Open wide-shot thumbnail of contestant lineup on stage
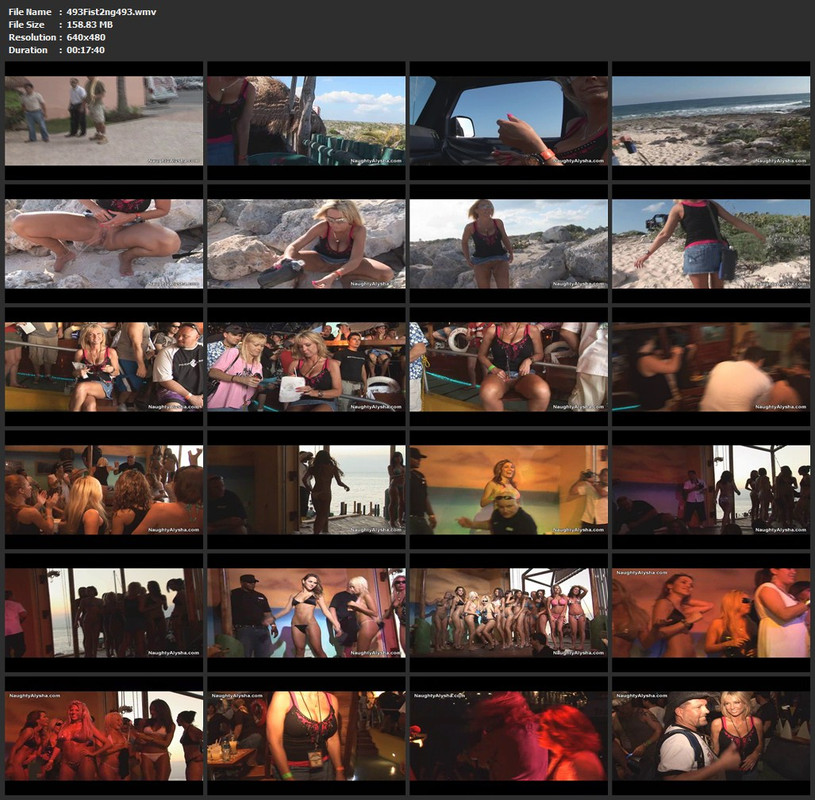 pos(508,613)
